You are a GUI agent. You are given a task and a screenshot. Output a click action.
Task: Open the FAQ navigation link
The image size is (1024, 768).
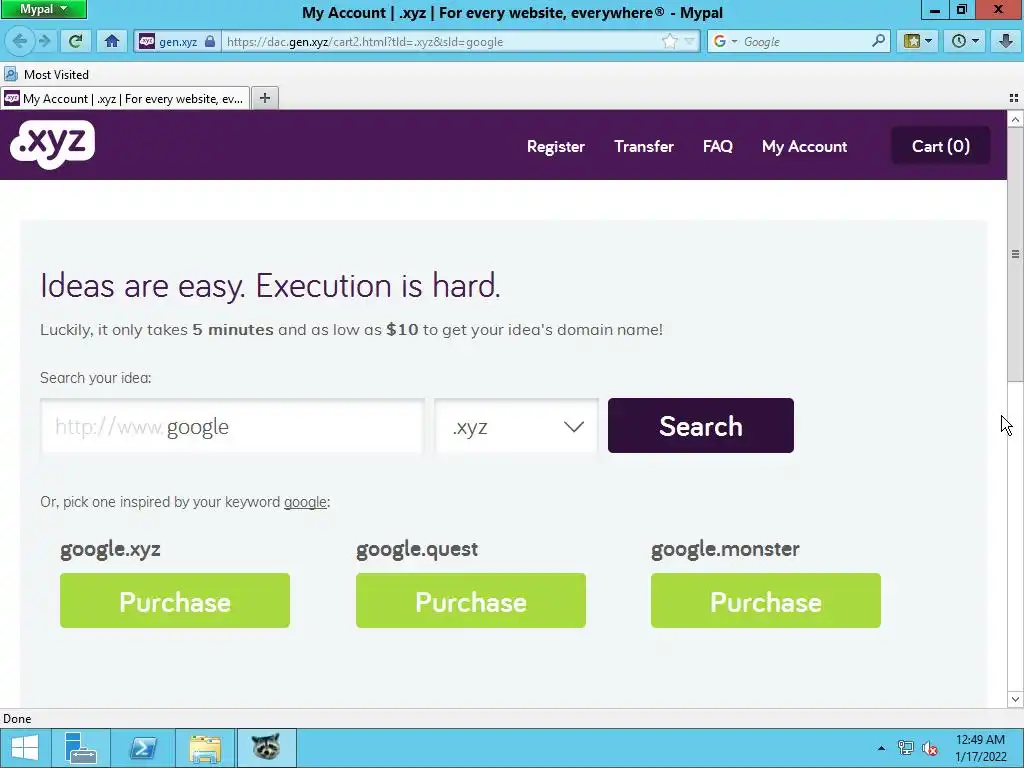pos(718,146)
